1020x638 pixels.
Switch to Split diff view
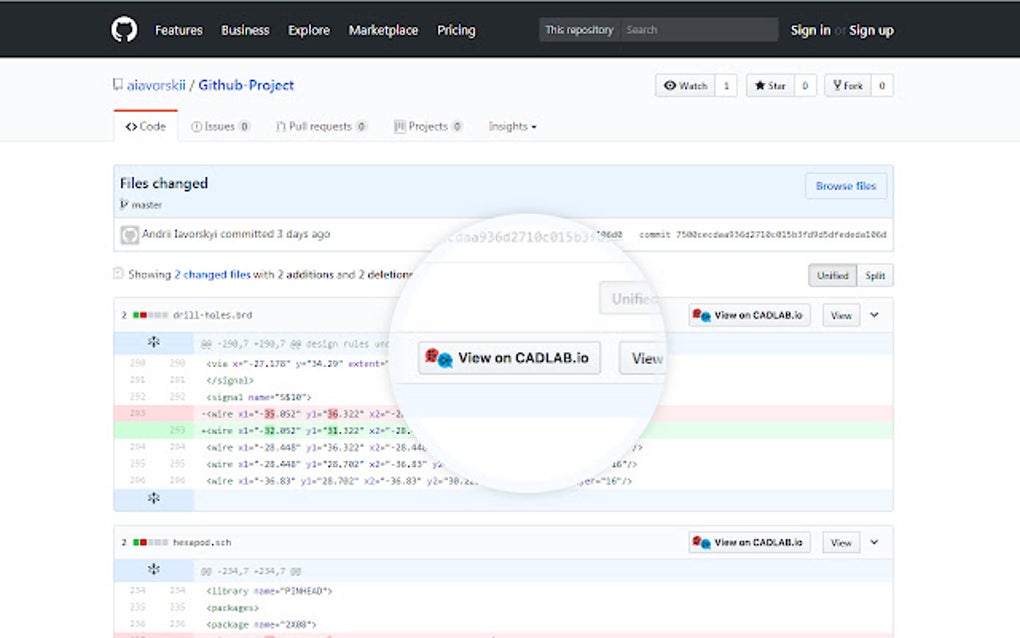point(875,275)
